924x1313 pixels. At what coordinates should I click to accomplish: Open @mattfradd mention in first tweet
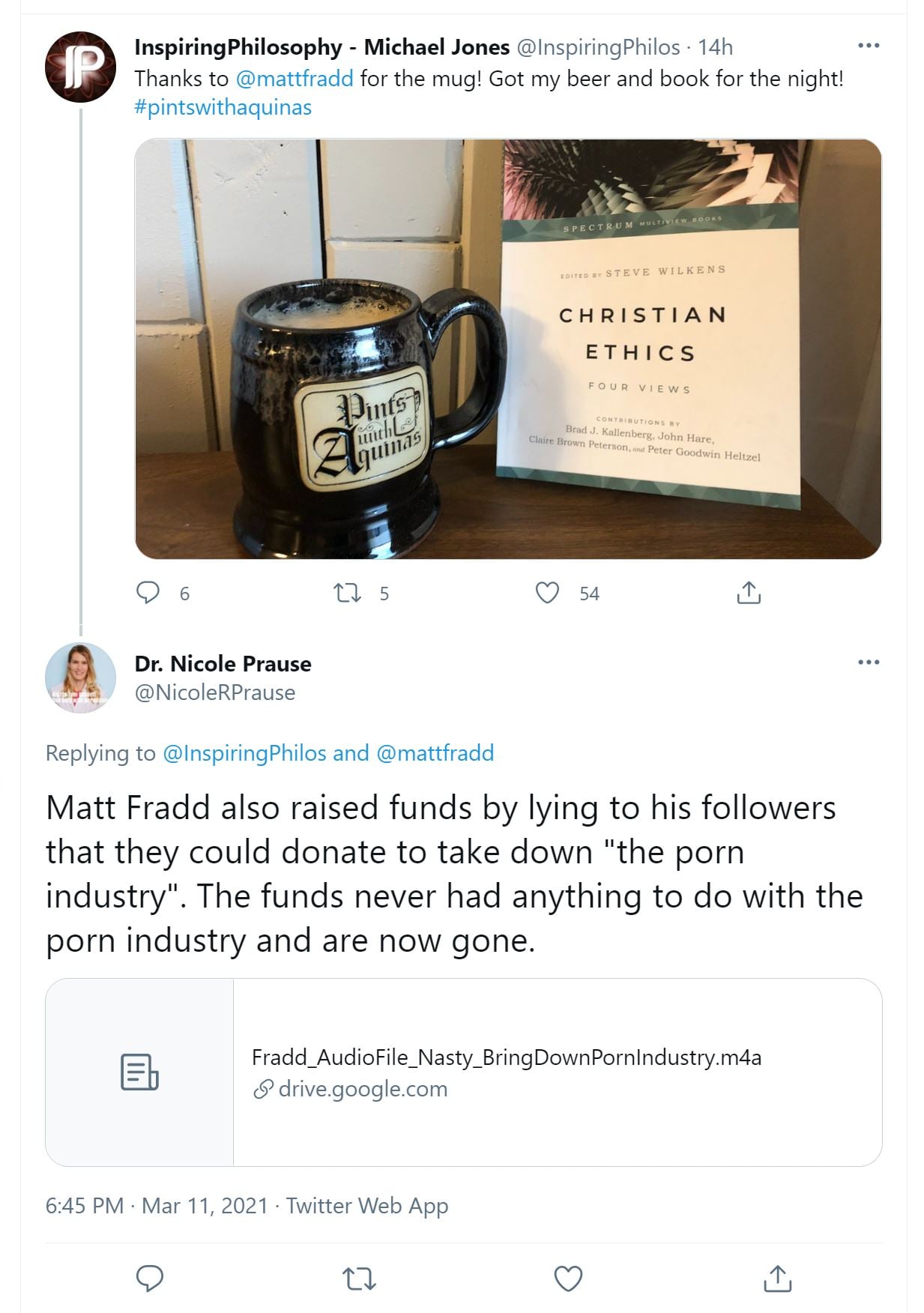pos(295,79)
